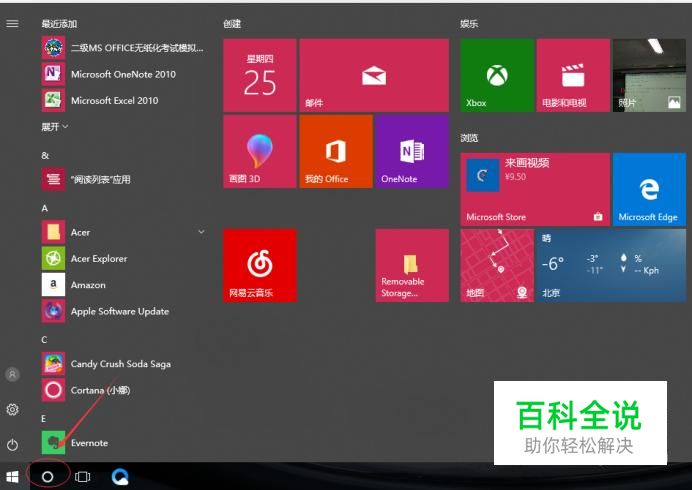Click the 最近添加 heading

click(x=59, y=24)
